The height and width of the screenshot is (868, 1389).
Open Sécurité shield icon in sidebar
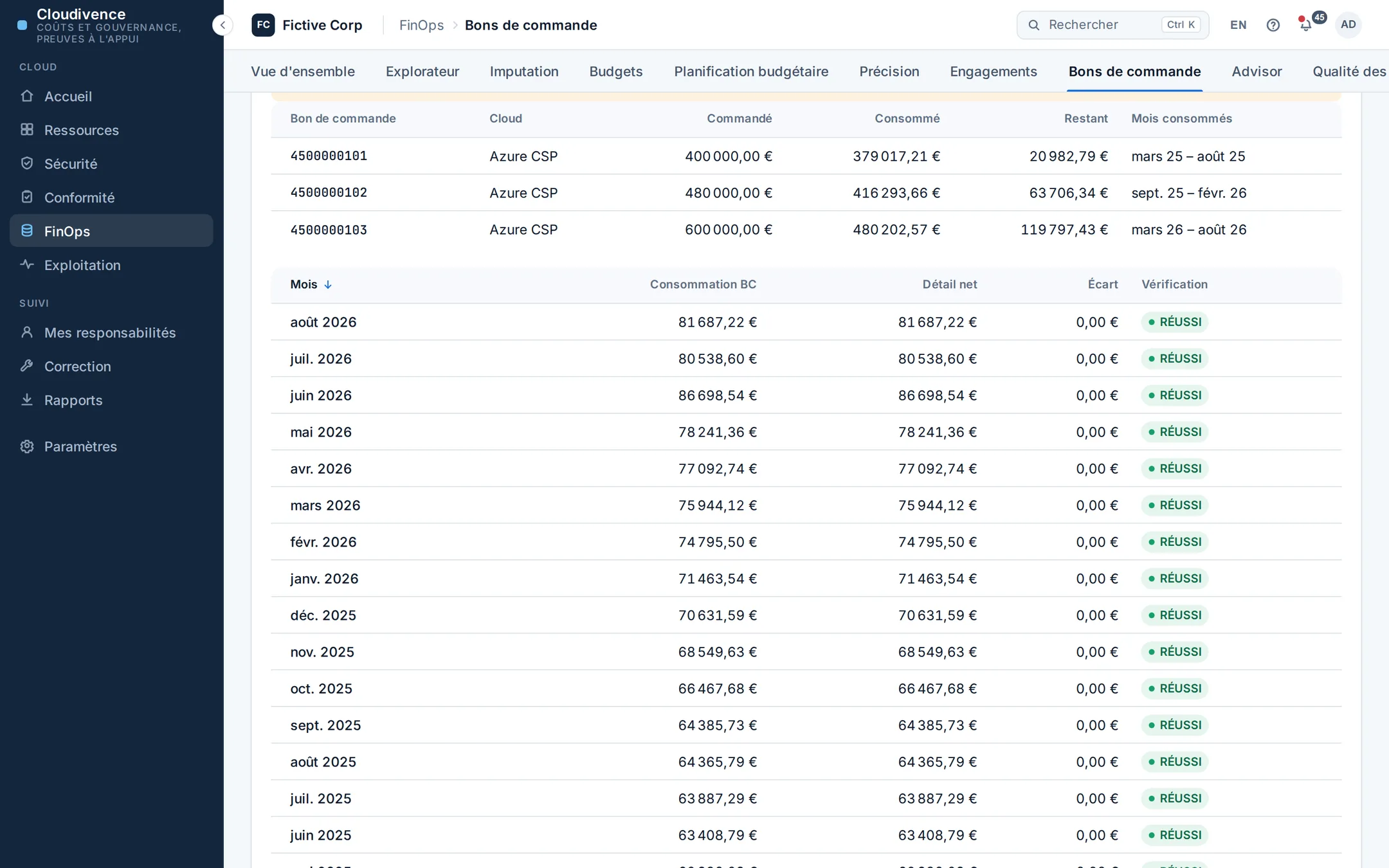point(27,163)
